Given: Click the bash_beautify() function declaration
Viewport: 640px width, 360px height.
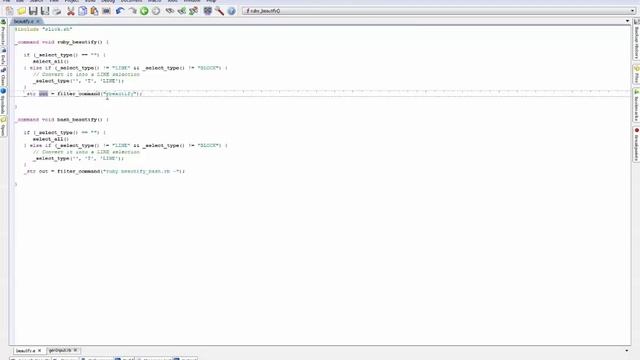Looking at the screenshot, I should (x=62, y=120).
